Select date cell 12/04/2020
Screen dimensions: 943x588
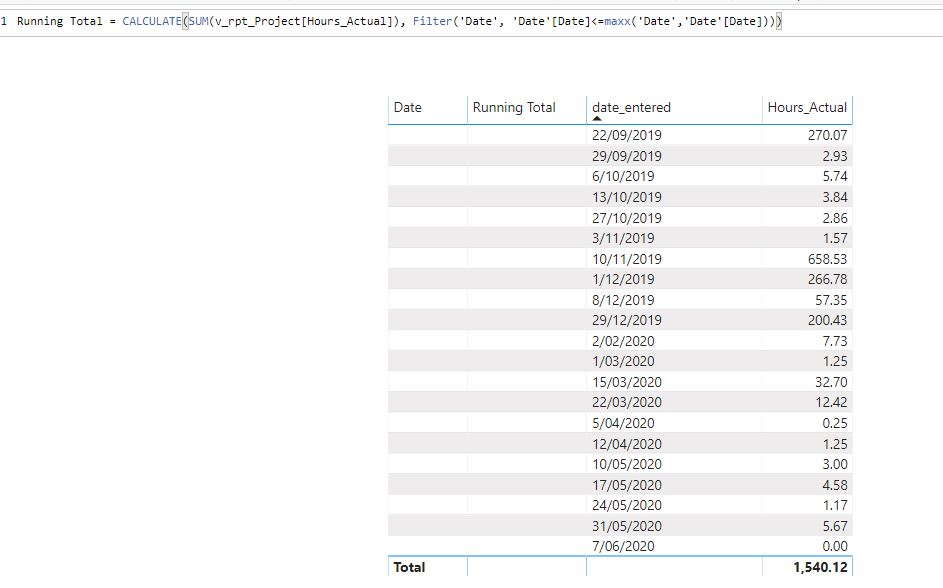[x=626, y=444]
